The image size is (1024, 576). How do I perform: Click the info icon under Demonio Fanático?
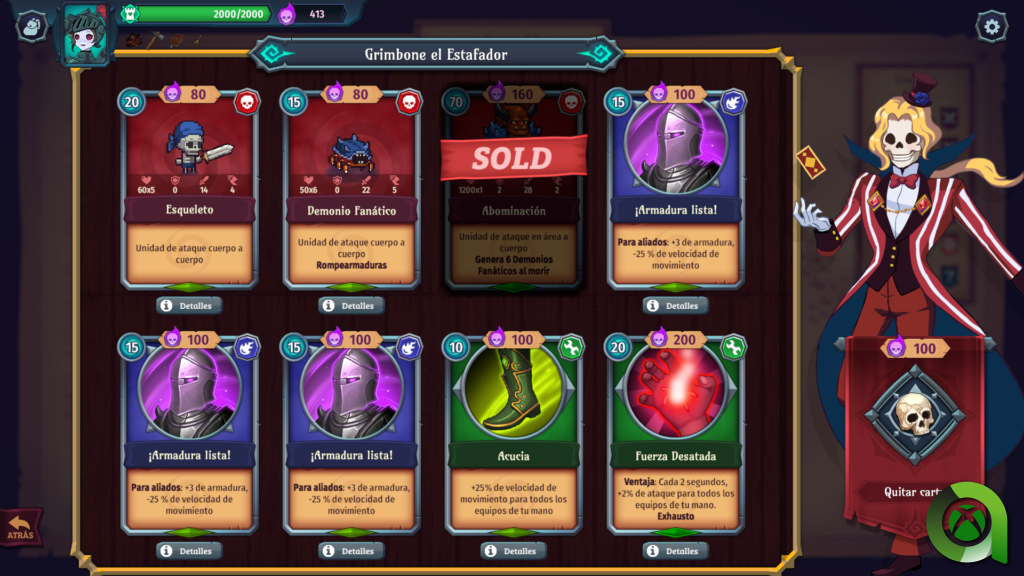pos(329,306)
